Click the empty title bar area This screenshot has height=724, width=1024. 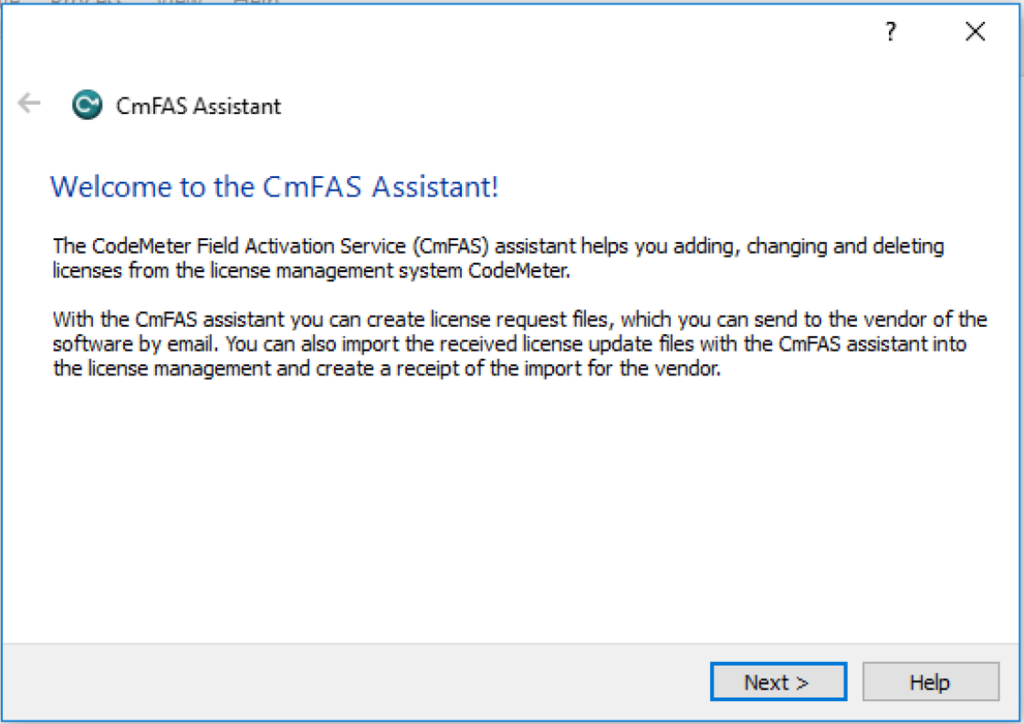[450, 33]
